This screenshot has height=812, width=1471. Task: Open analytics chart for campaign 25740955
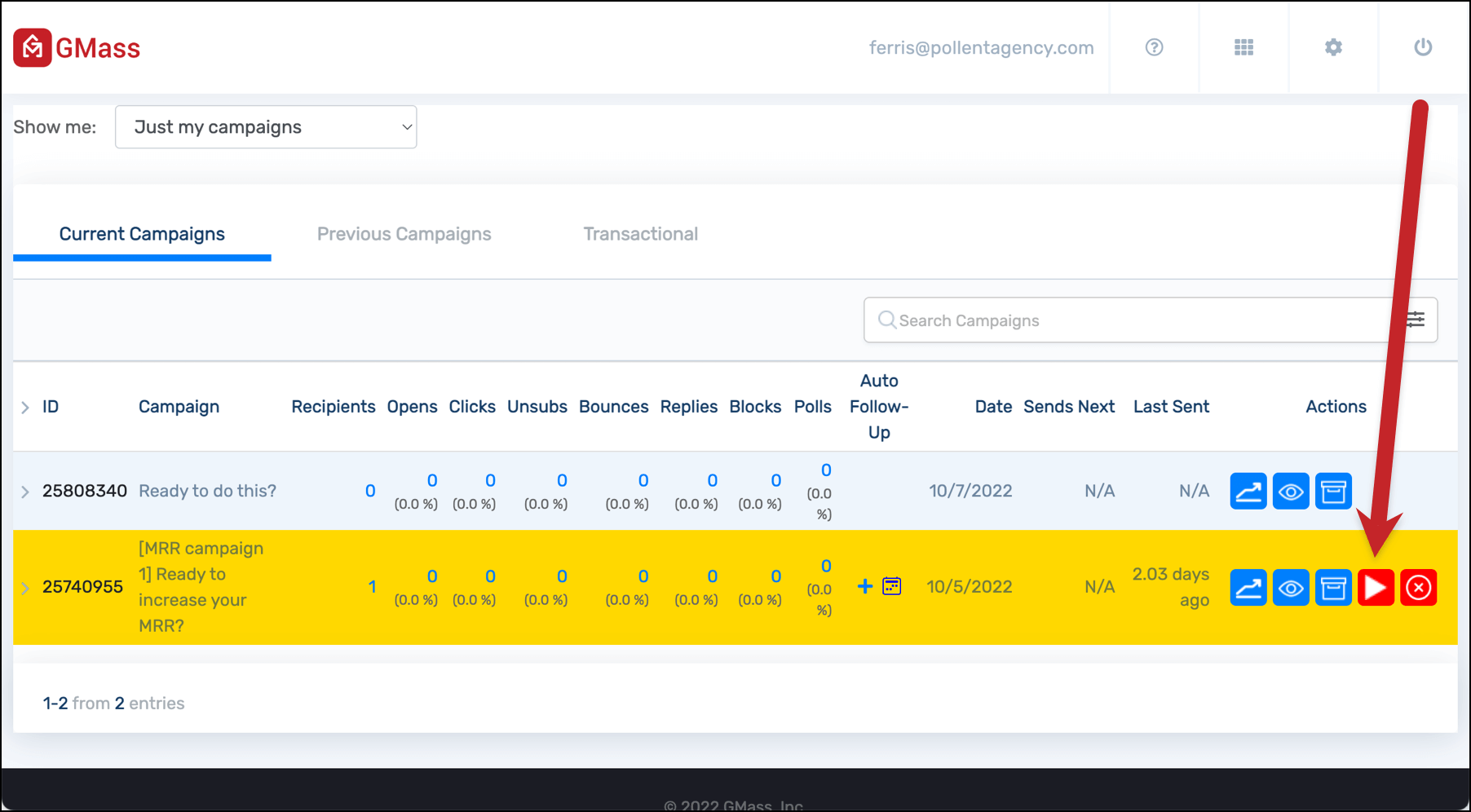click(1248, 587)
